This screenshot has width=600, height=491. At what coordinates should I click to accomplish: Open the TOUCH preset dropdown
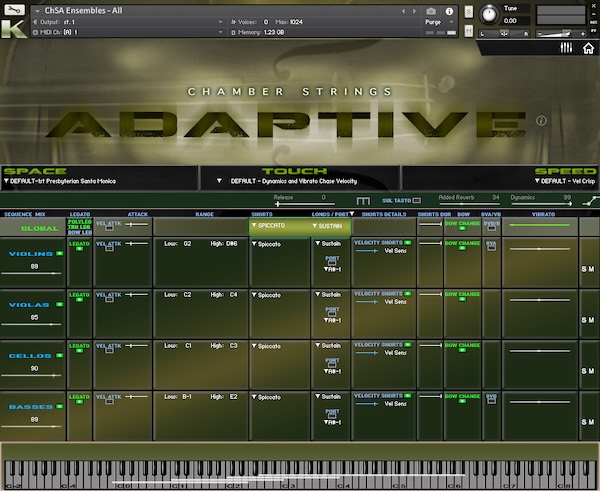[287, 181]
